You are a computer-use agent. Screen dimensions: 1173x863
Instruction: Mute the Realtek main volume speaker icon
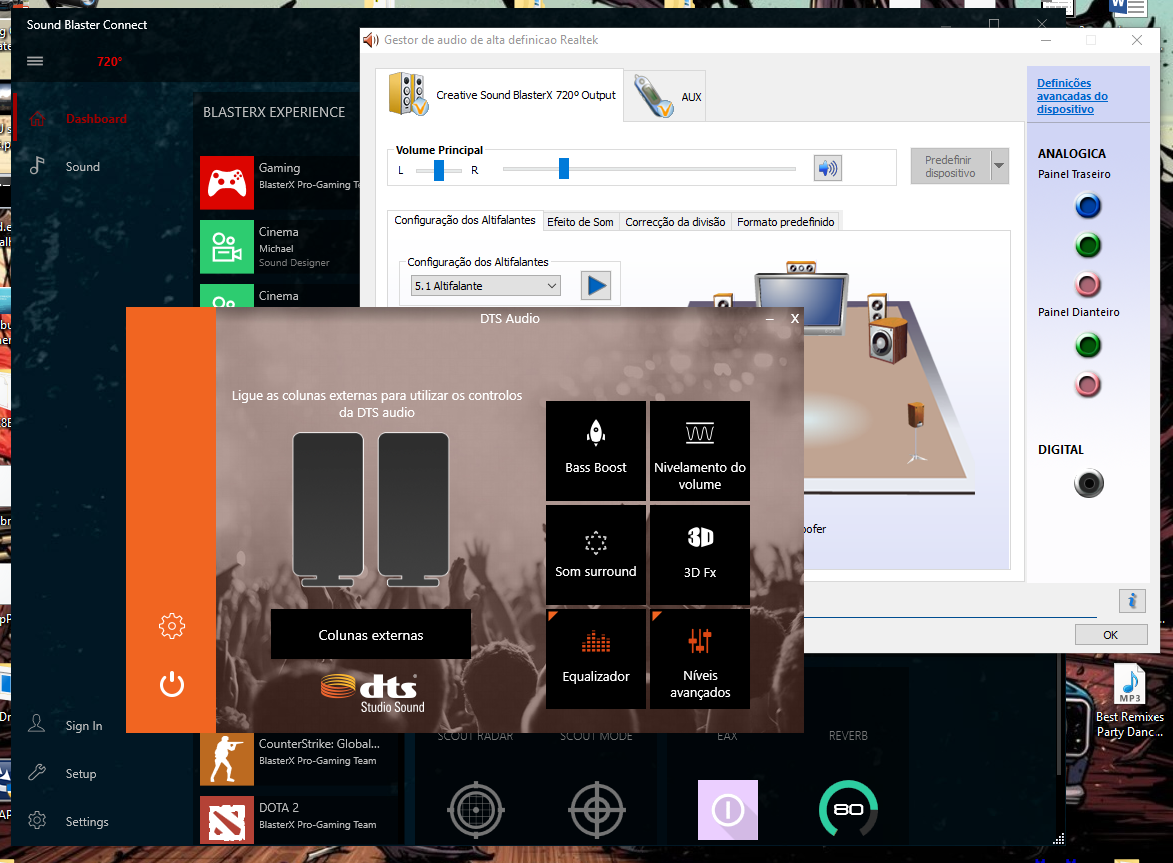[x=827, y=168]
